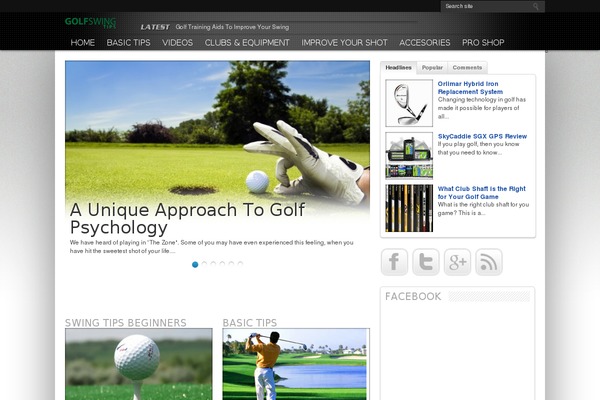Open What Club Shaft Is the Right article

coord(482,193)
